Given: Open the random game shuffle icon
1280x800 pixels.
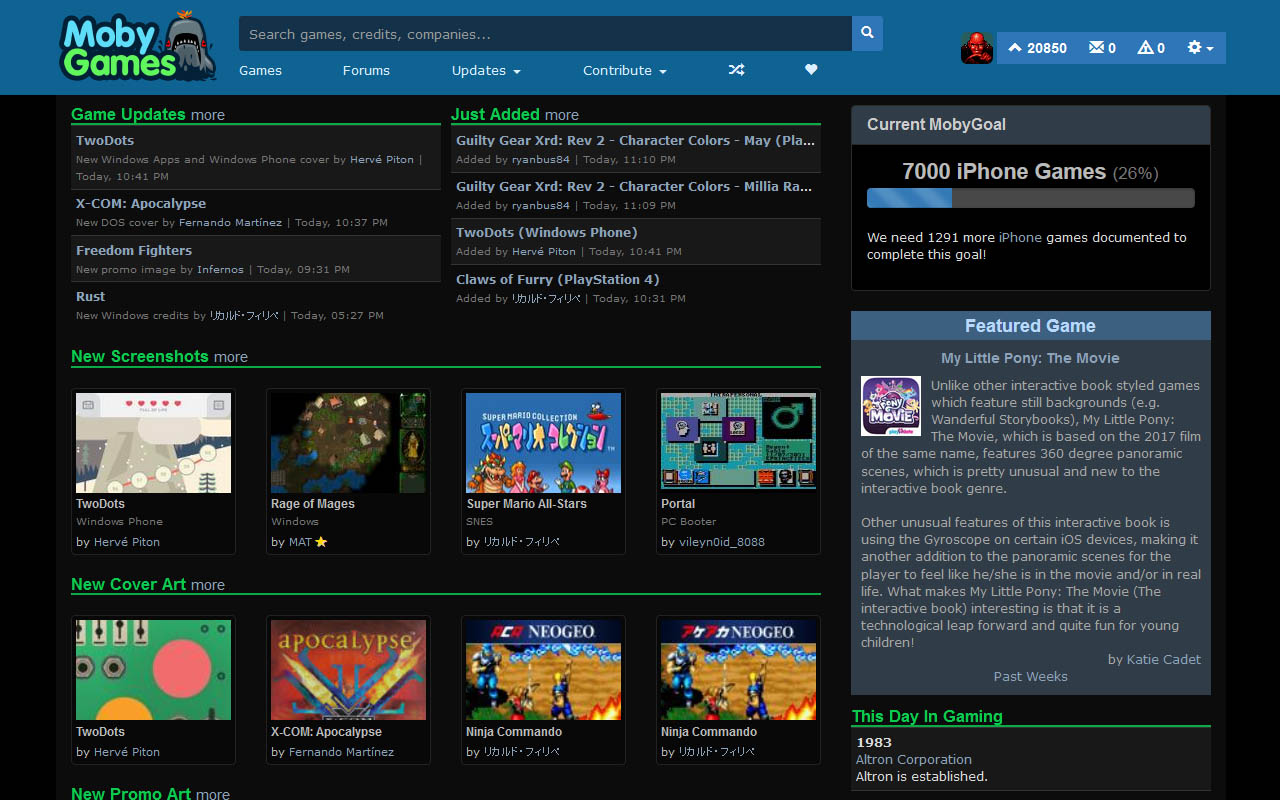Looking at the screenshot, I should [736, 70].
